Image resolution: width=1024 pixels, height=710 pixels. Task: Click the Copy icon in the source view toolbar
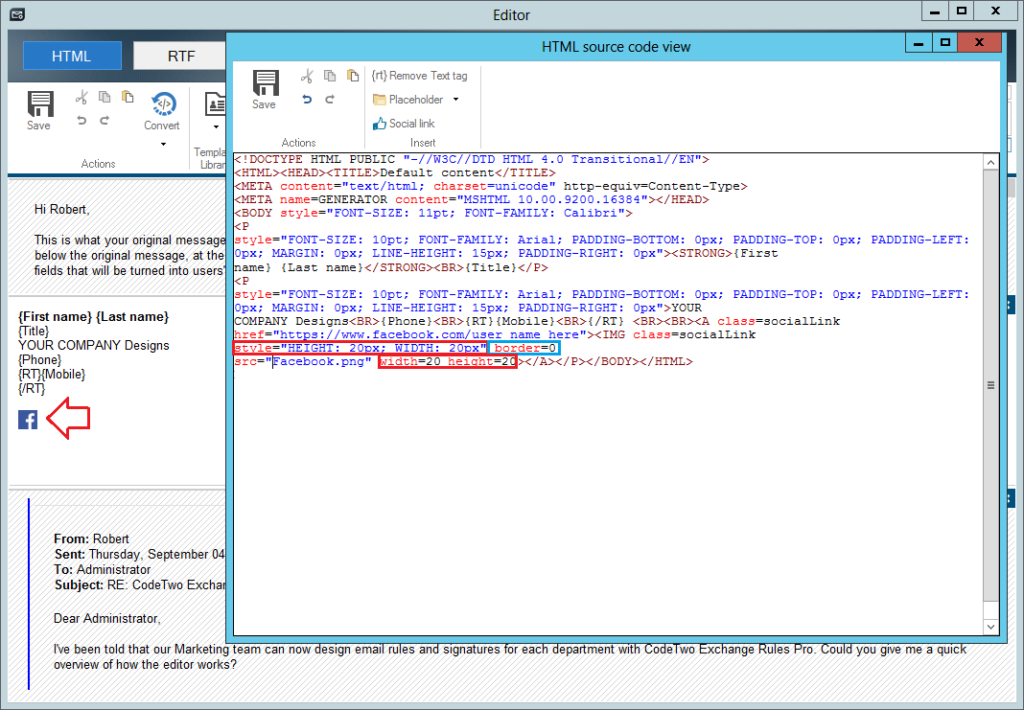(330, 75)
